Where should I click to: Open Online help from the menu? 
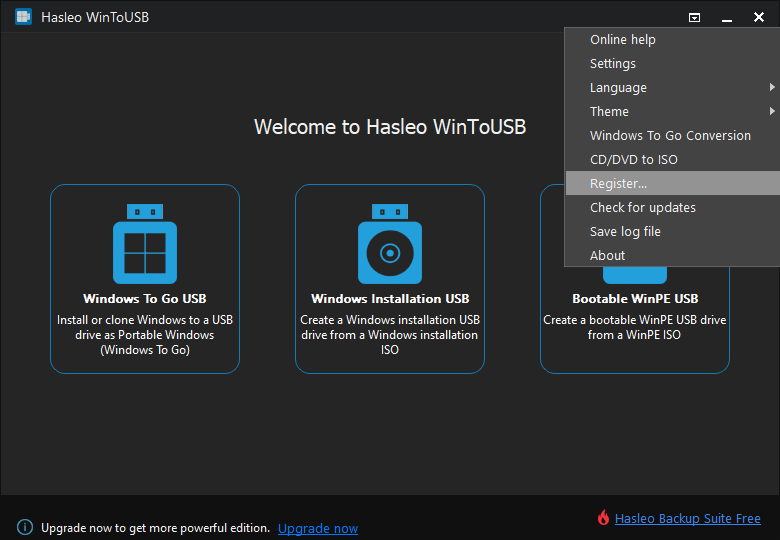pos(673,40)
